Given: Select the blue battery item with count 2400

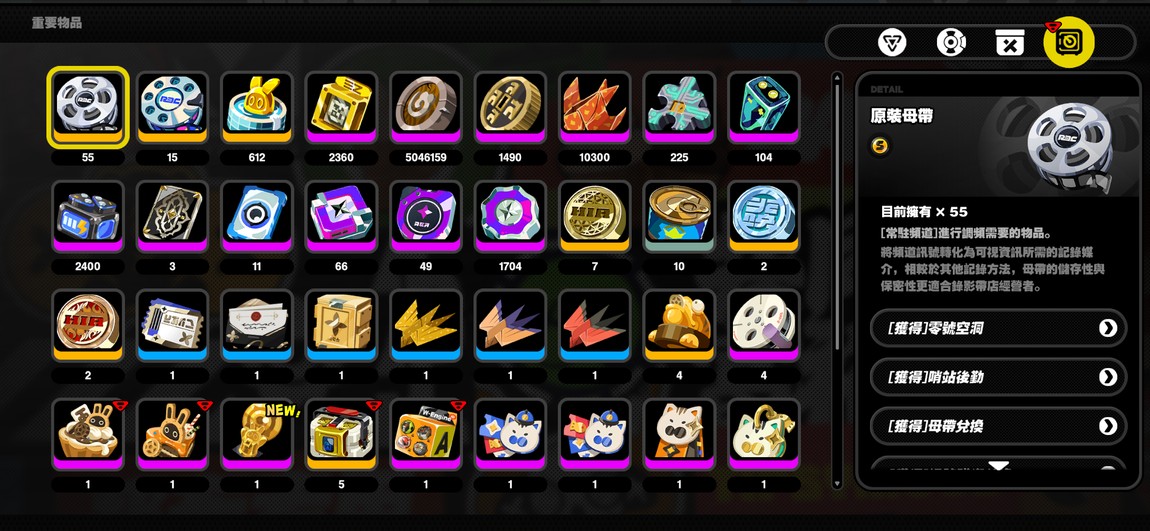Looking at the screenshot, I should (88, 216).
